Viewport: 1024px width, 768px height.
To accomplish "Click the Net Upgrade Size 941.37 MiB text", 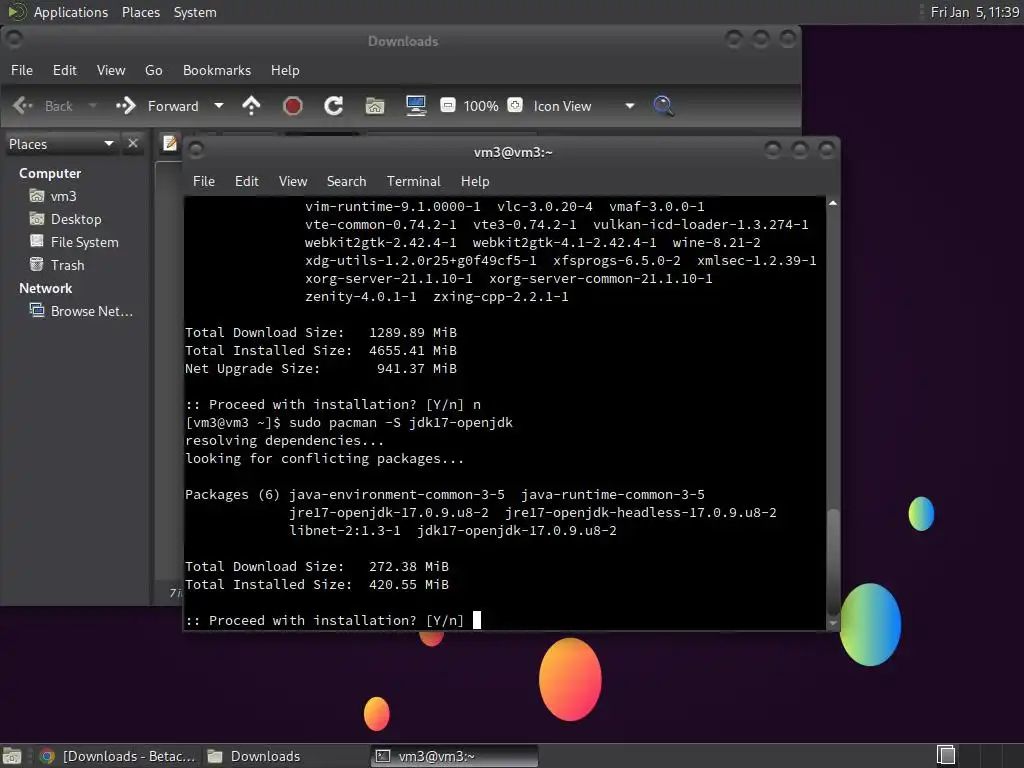I will (321, 368).
